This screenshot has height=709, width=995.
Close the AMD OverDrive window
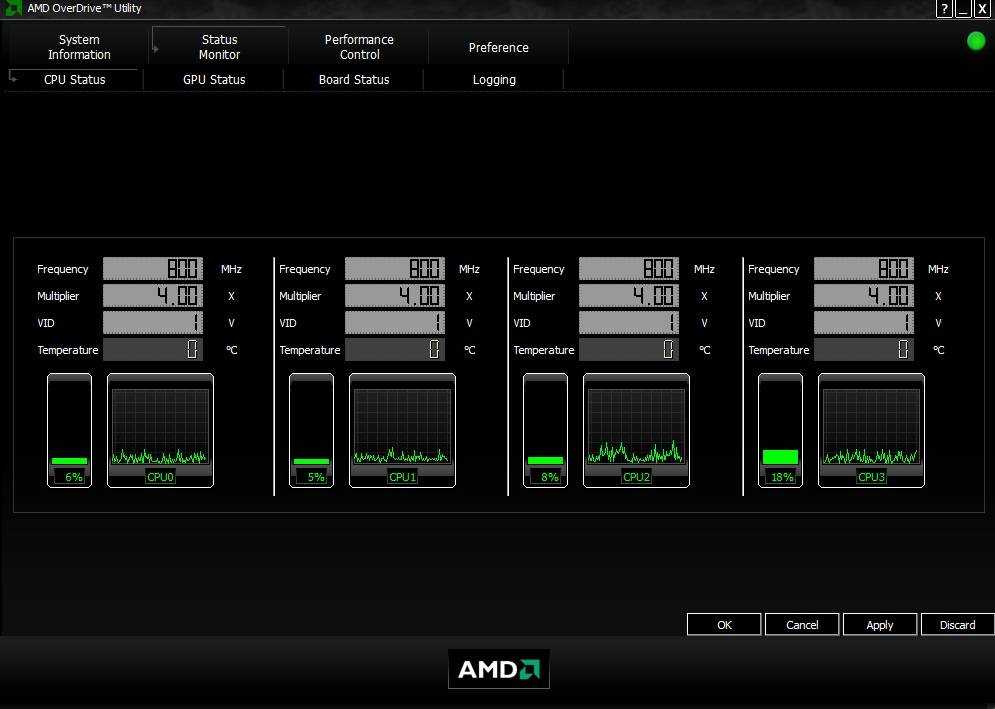tap(982, 9)
